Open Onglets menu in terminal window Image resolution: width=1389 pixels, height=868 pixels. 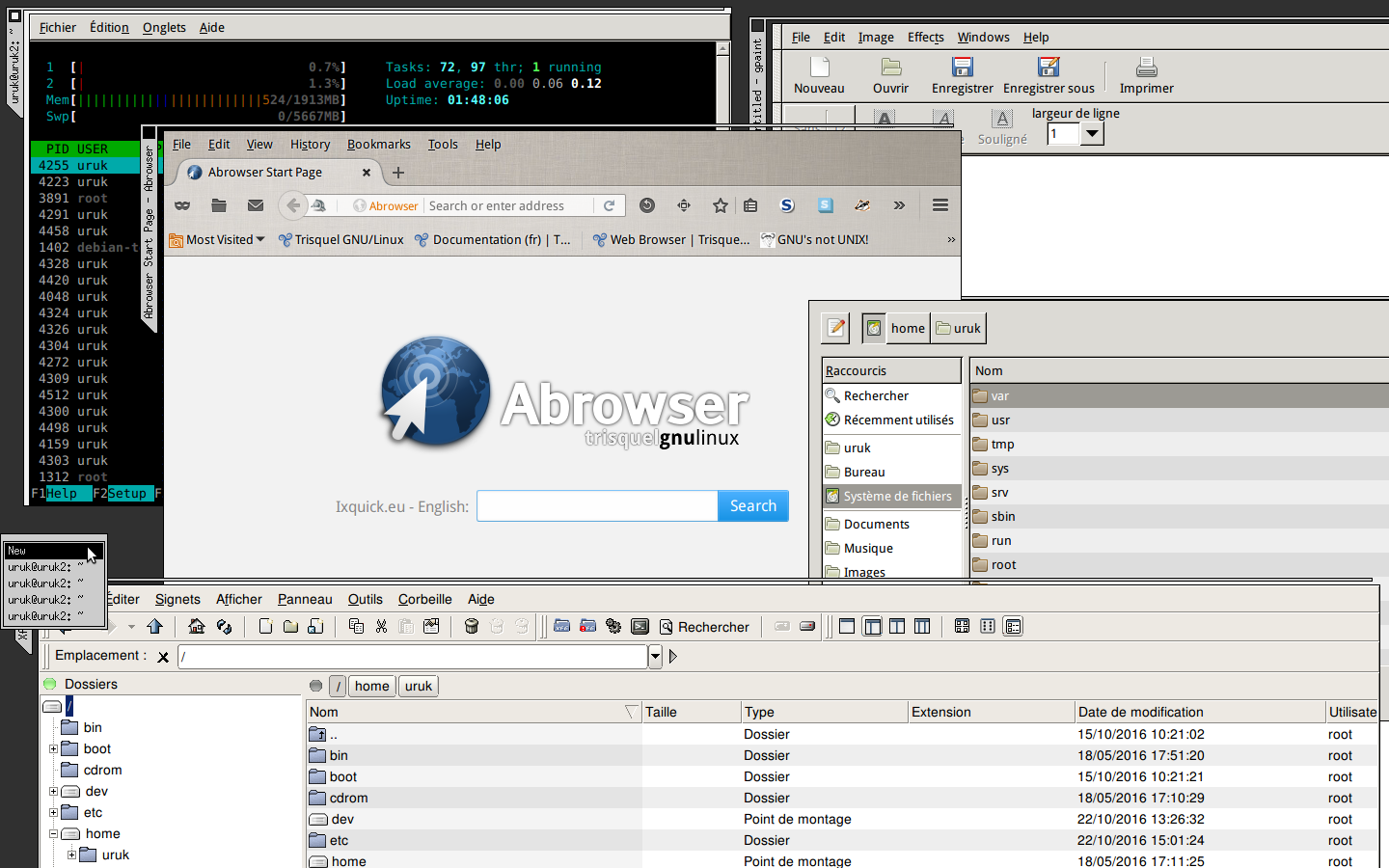tap(164, 28)
